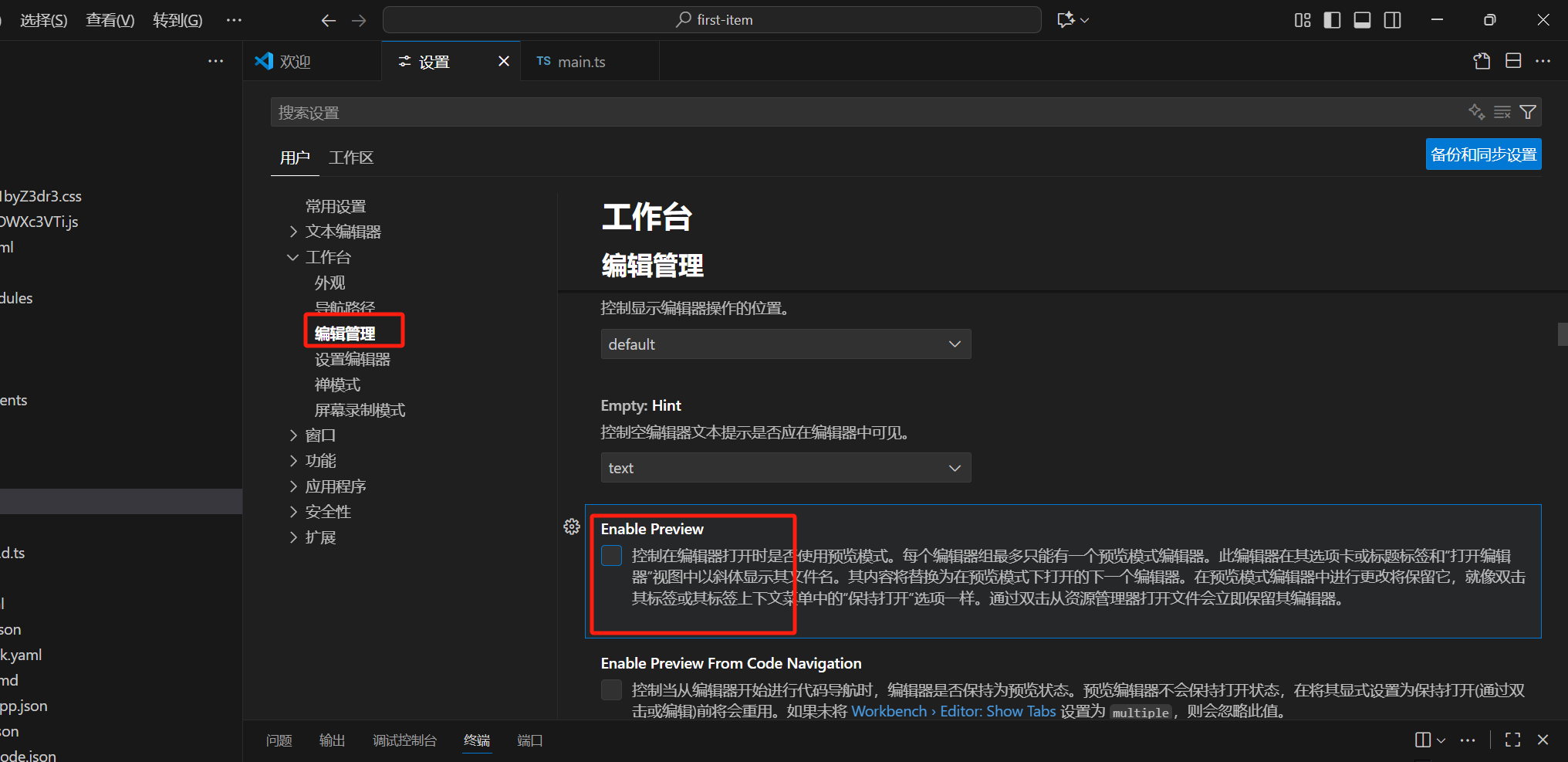This screenshot has width=1568, height=762.
Task: Toggle the bottom panel icon
Action: [x=1362, y=20]
